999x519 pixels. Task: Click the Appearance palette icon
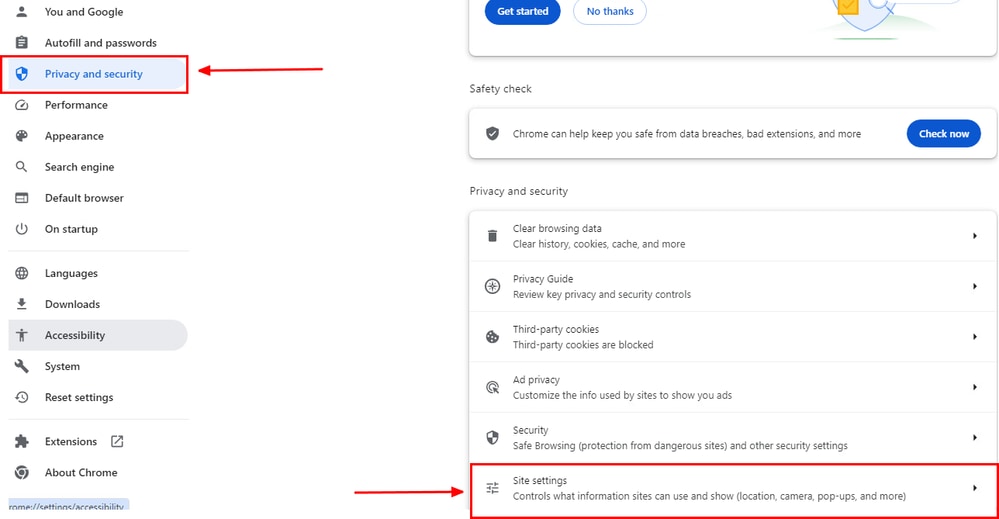(x=22, y=136)
